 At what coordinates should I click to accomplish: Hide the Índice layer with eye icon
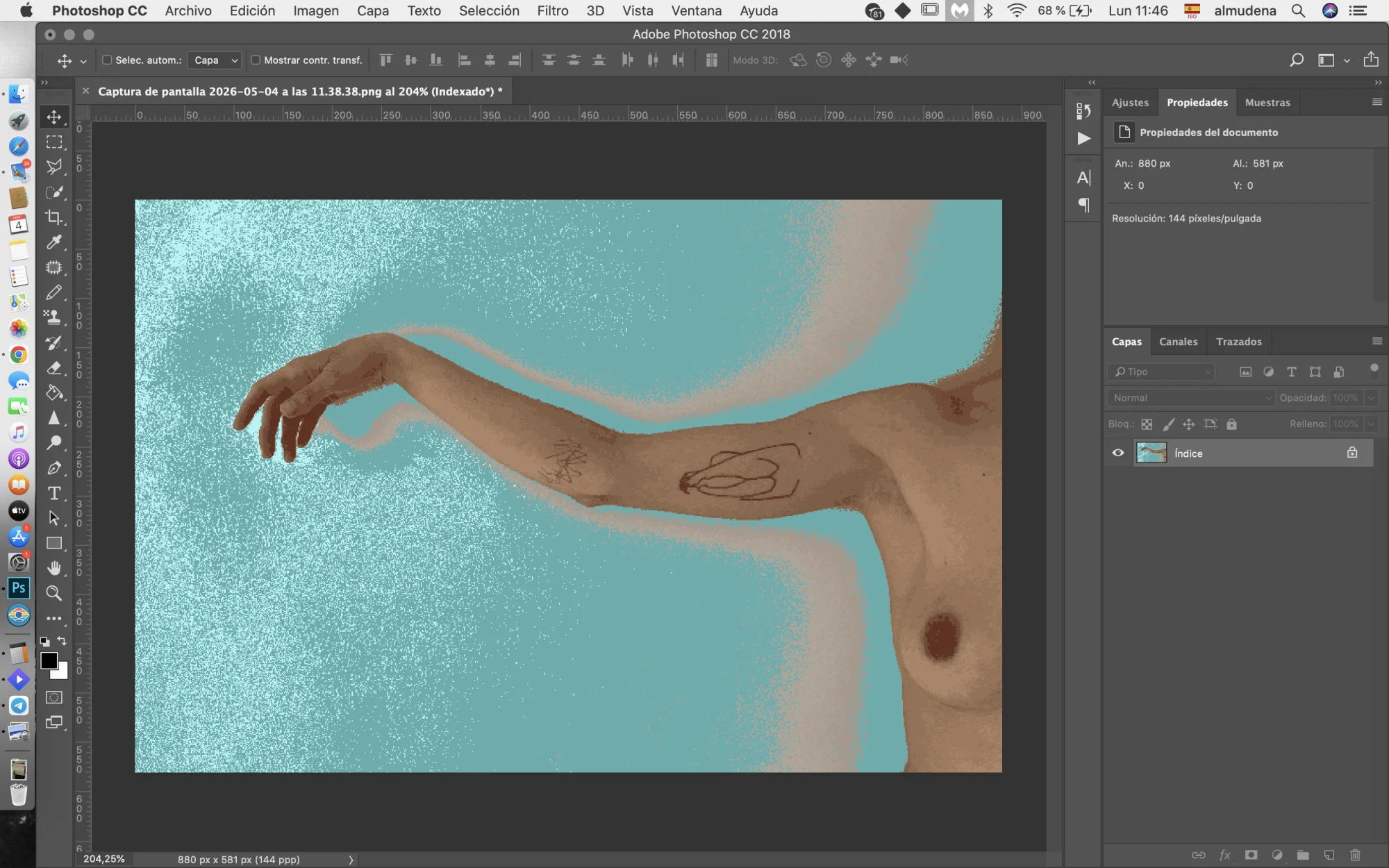[1118, 453]
